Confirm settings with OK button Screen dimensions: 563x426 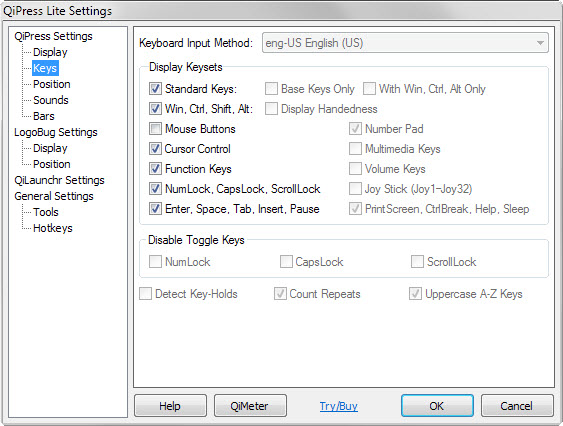437,406
